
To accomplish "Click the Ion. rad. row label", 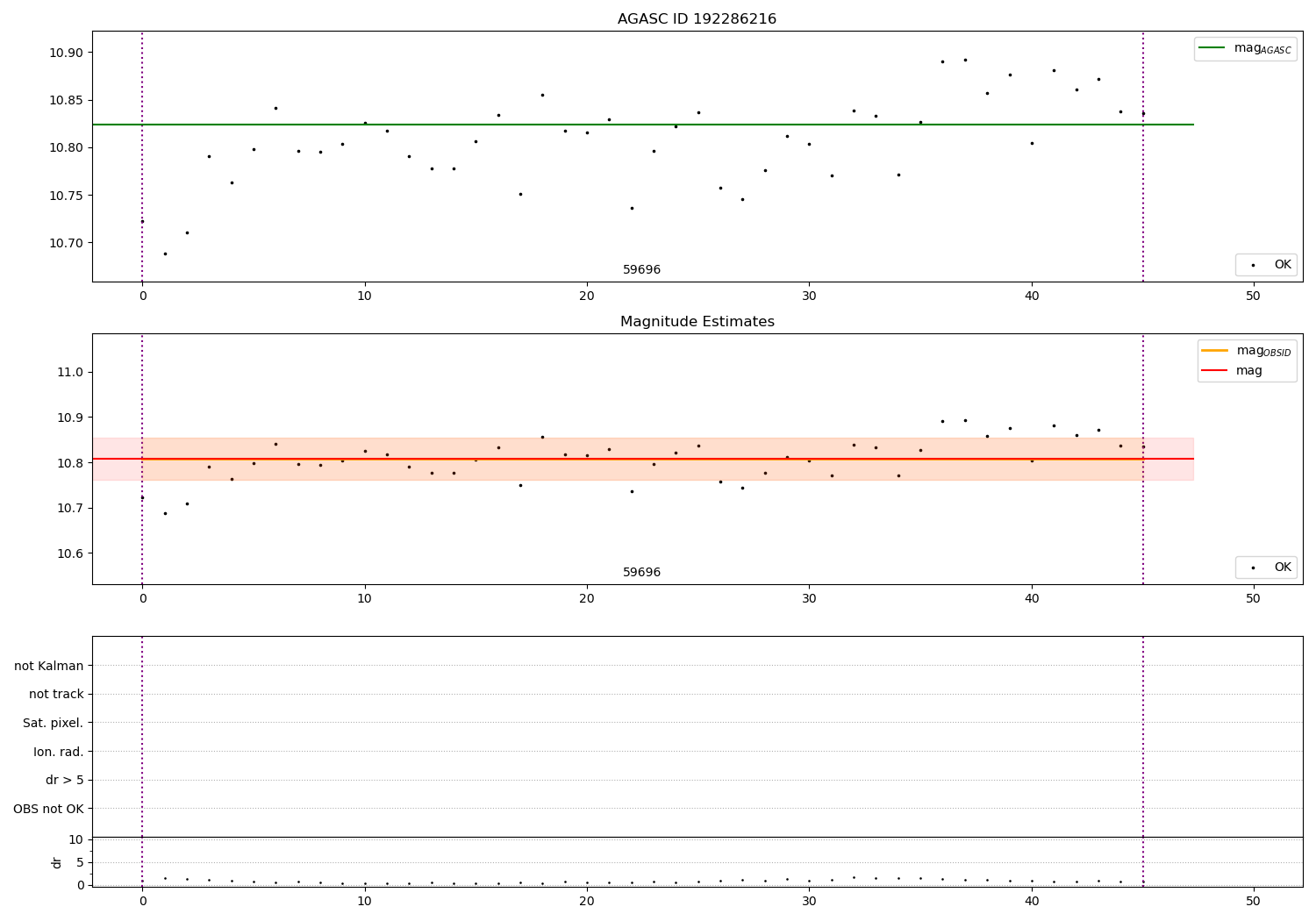I will [x=59, y=752].
